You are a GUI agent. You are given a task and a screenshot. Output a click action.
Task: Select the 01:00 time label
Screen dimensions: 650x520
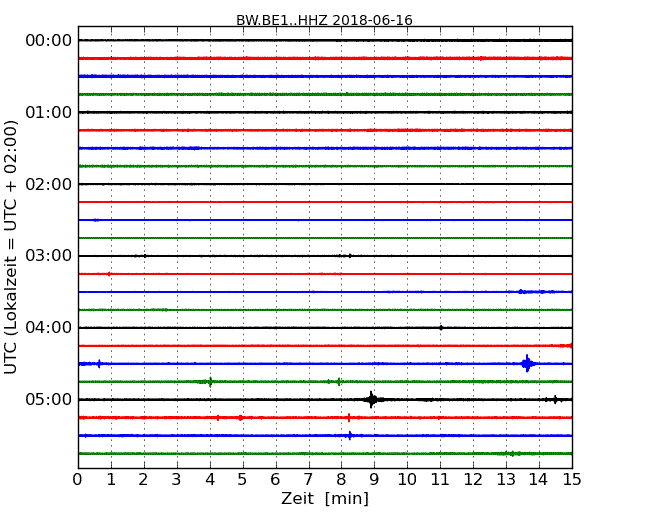click(x=49, y=112)
